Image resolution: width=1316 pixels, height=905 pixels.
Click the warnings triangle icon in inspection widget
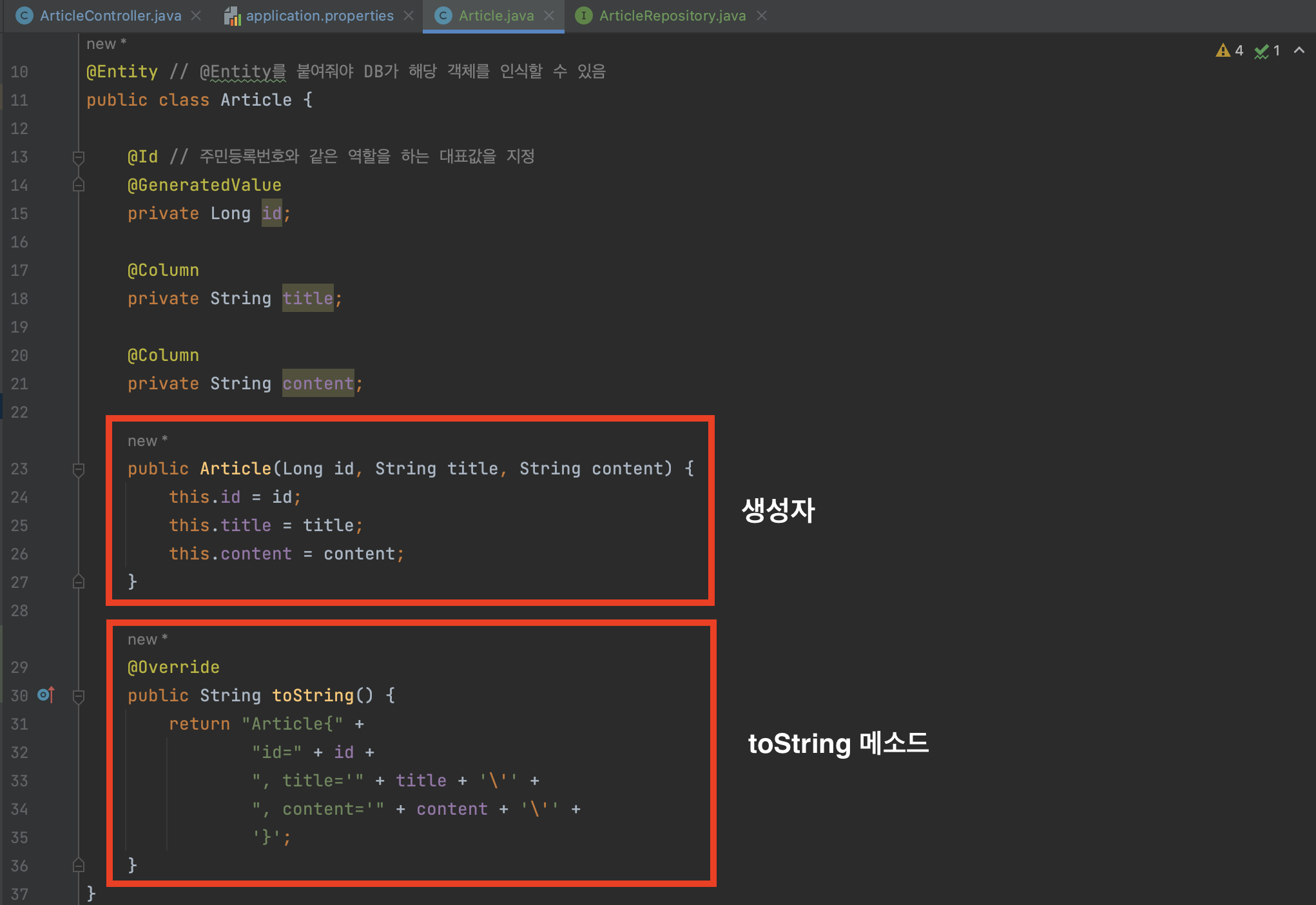(x=1223, y=50)
